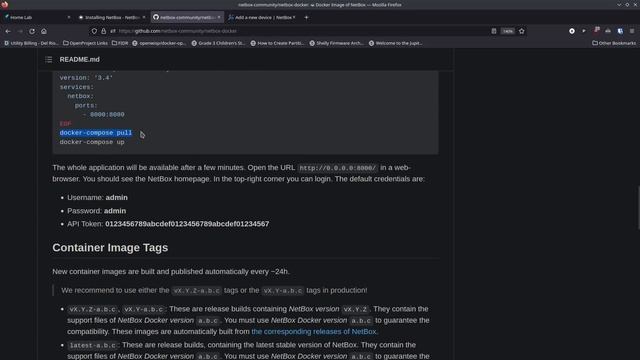Open the semicircle extension icon

[608, 31]
